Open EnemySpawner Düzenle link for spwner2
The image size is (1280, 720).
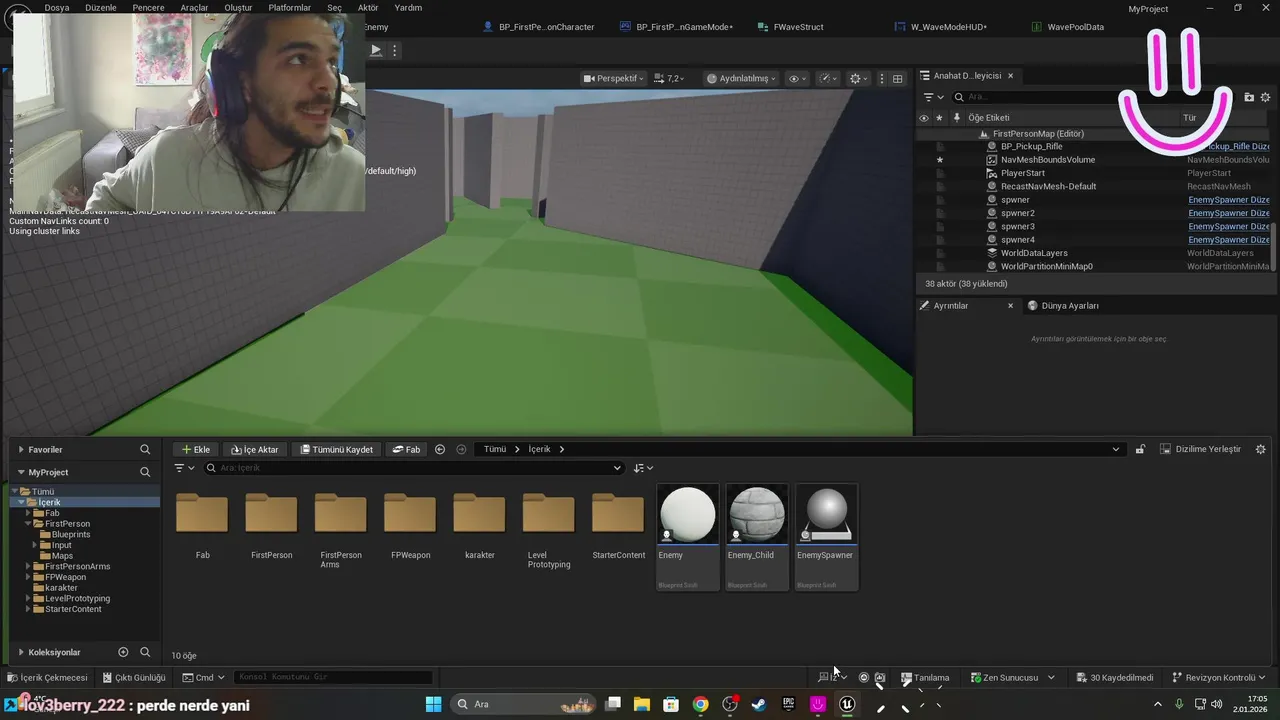coord(1228,213)
